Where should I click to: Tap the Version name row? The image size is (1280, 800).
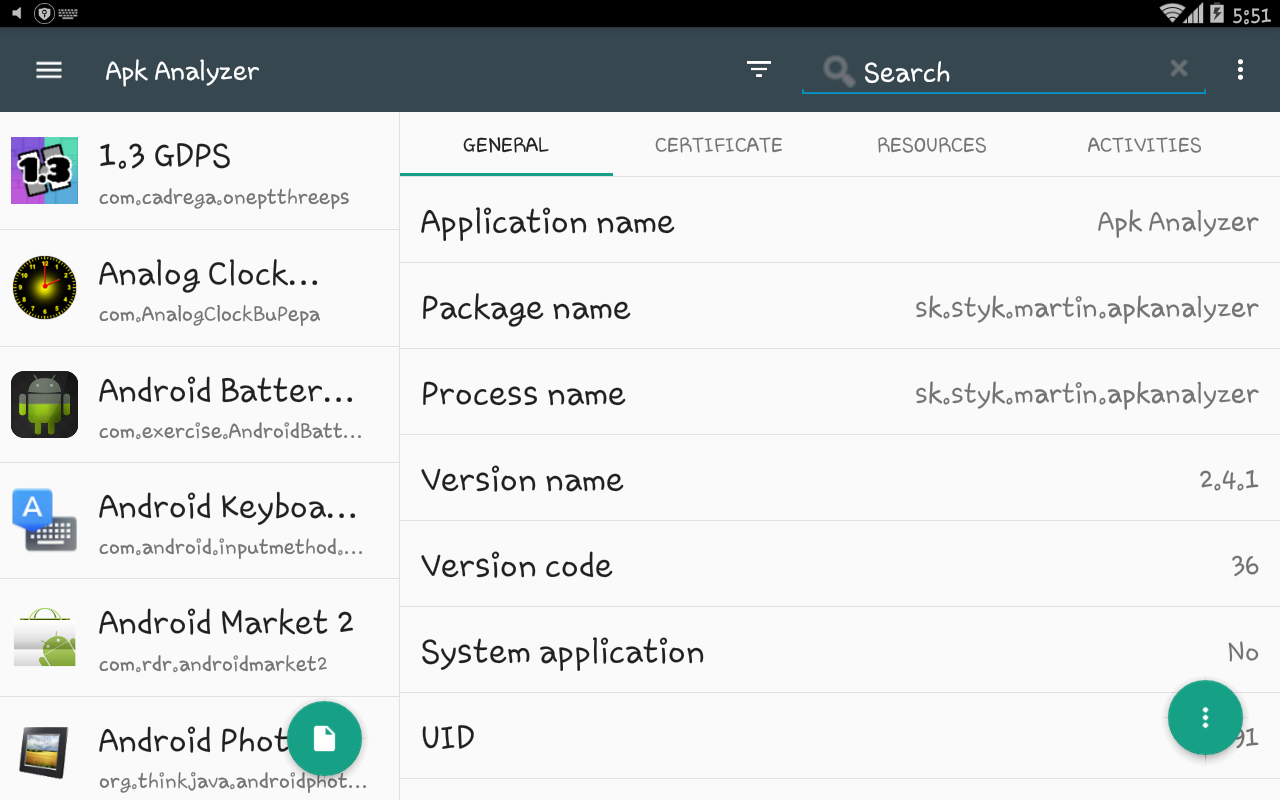click(x=839, y=479)
